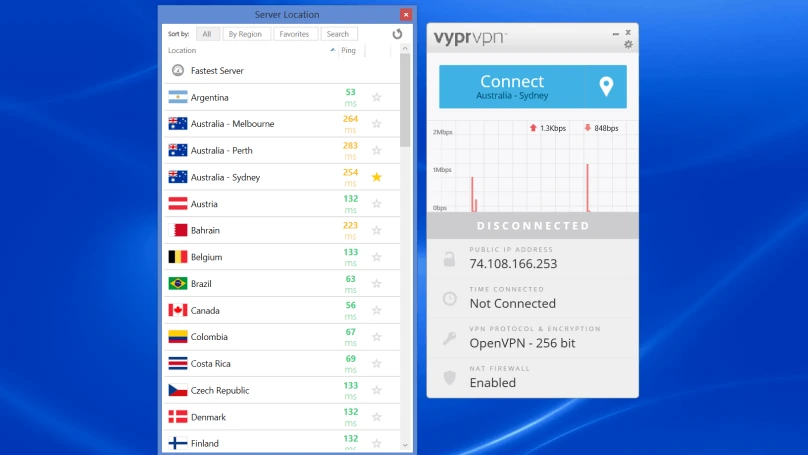808x455 pixels.
Task: Click the red upload arrow in speed graph
Action: coord(533,128)
